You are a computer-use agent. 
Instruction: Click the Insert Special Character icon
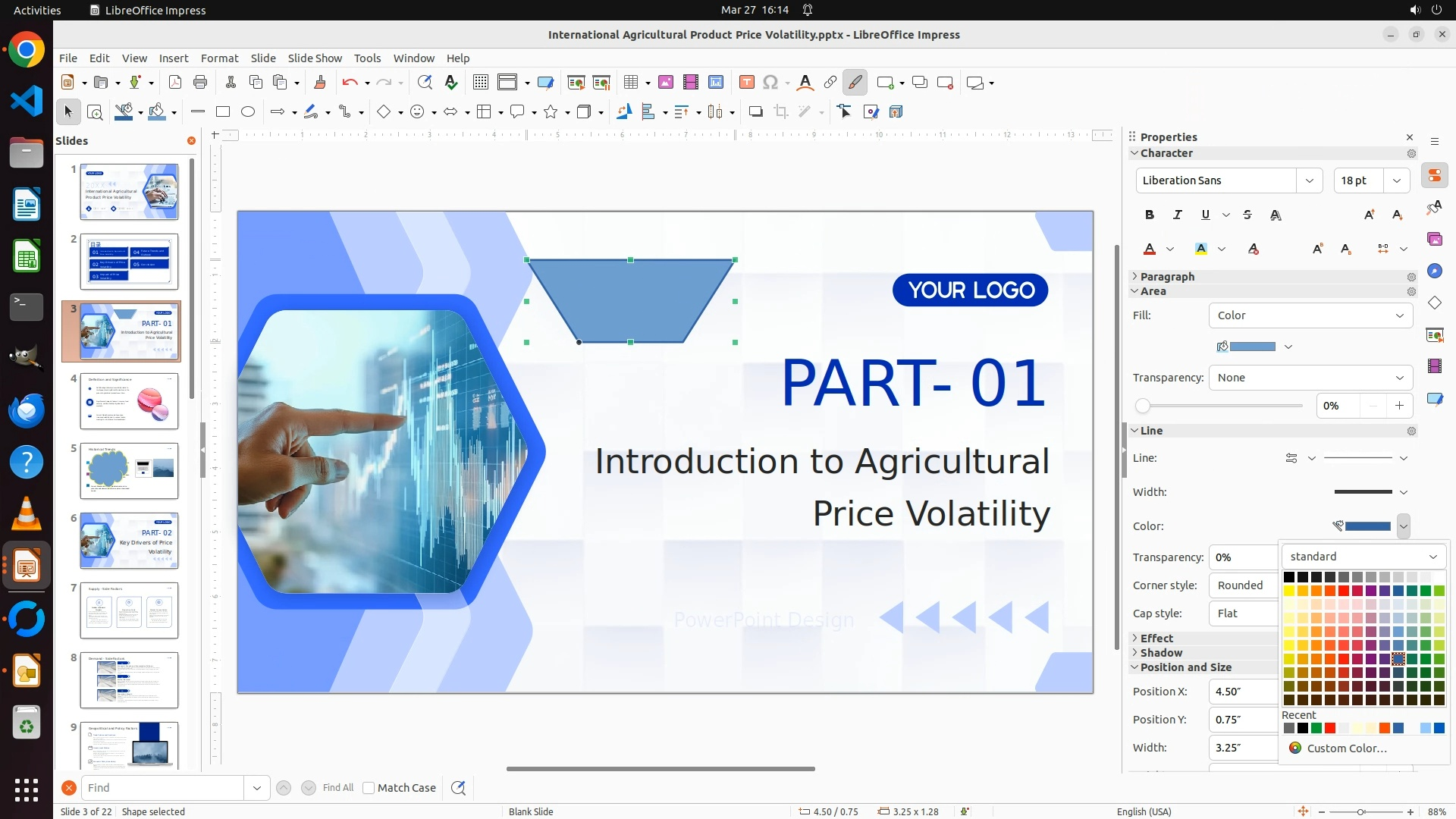coord(770,83)
